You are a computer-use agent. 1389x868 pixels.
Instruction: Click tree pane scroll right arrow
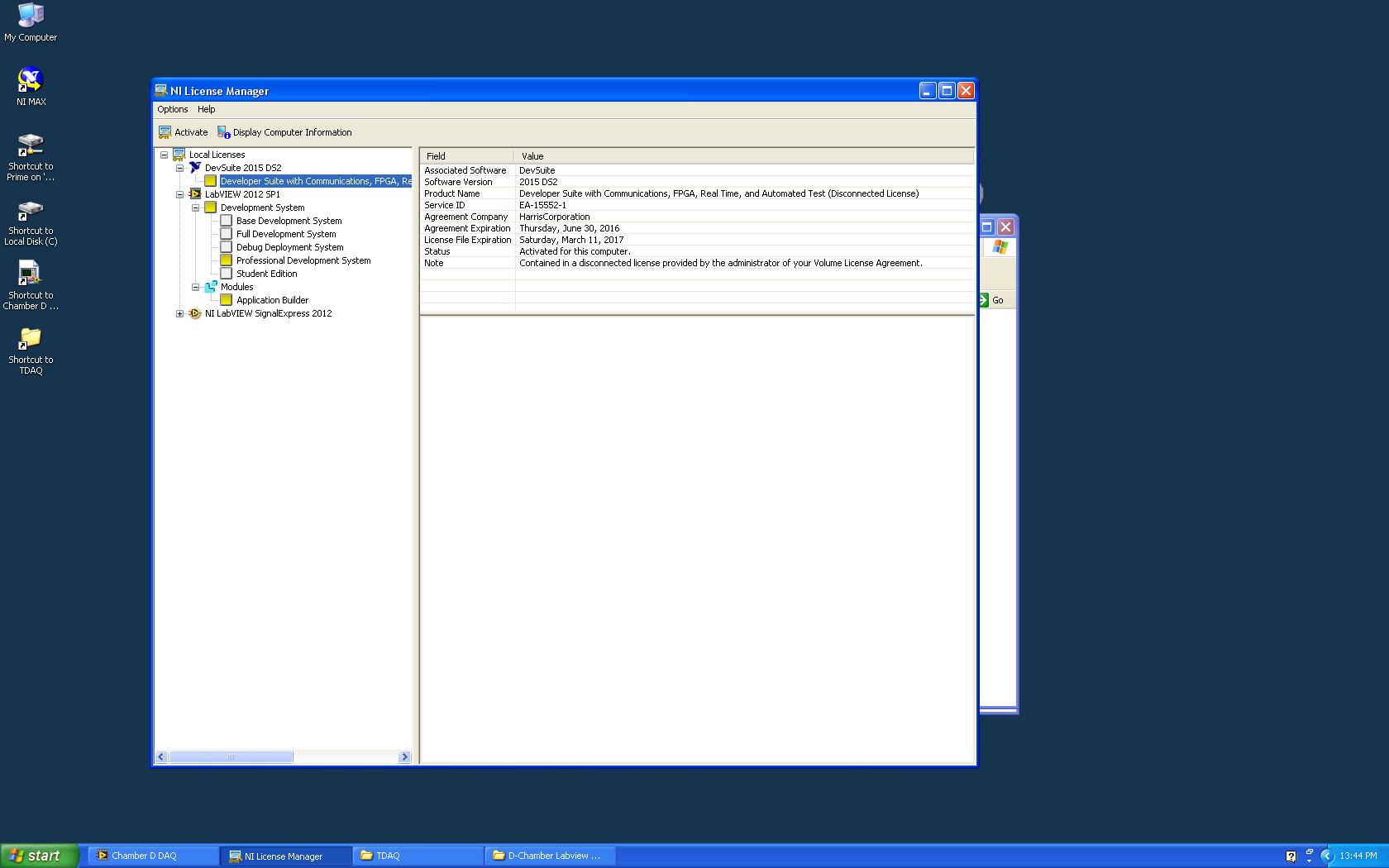tap(404, 757)
